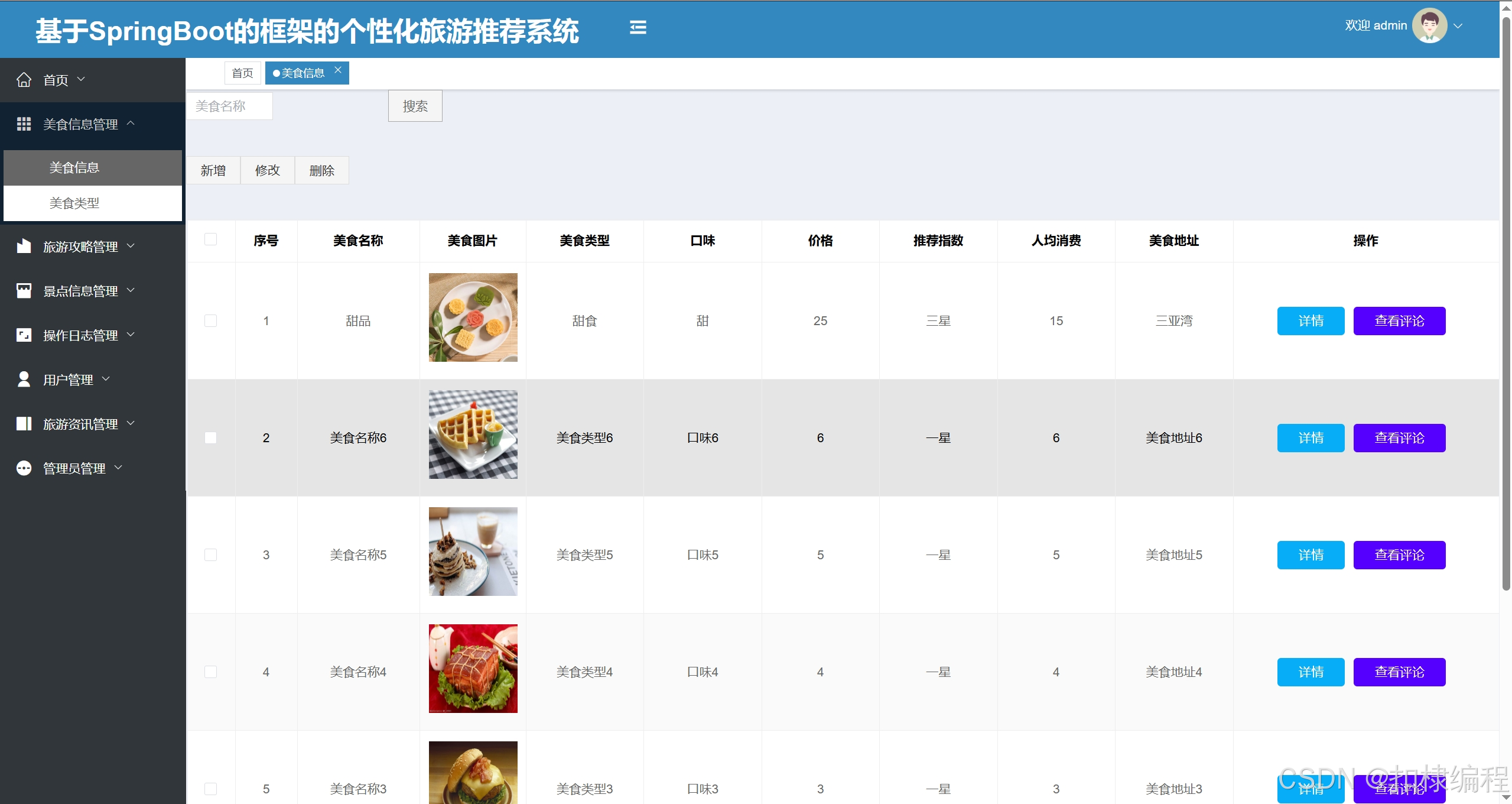Click the scrollbar down arrow
1512x804 pixels.
point(1506,797)
